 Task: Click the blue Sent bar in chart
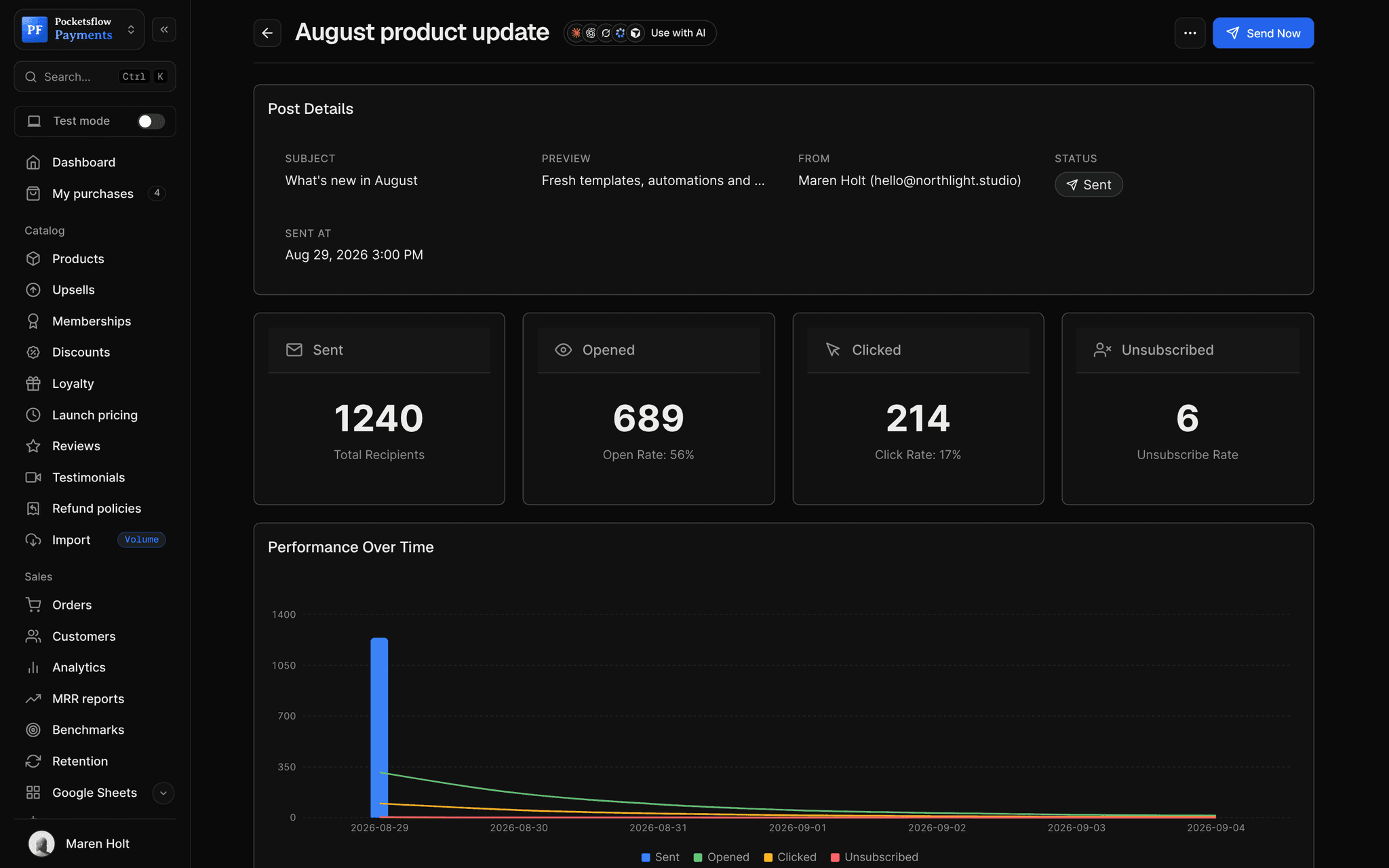(x=379, y=727)
